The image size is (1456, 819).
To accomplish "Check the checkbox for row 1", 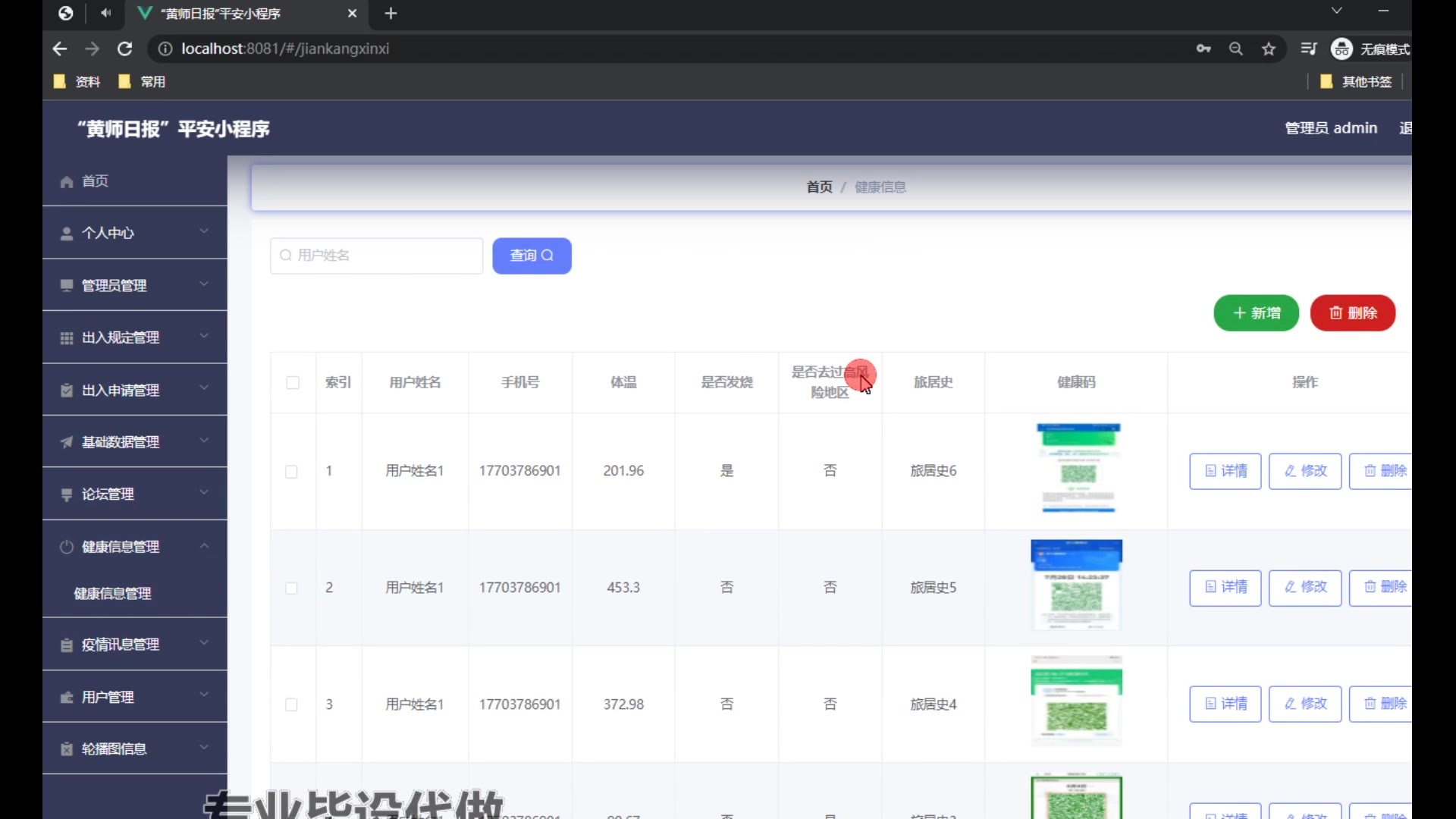I will (x=291, y=472).
